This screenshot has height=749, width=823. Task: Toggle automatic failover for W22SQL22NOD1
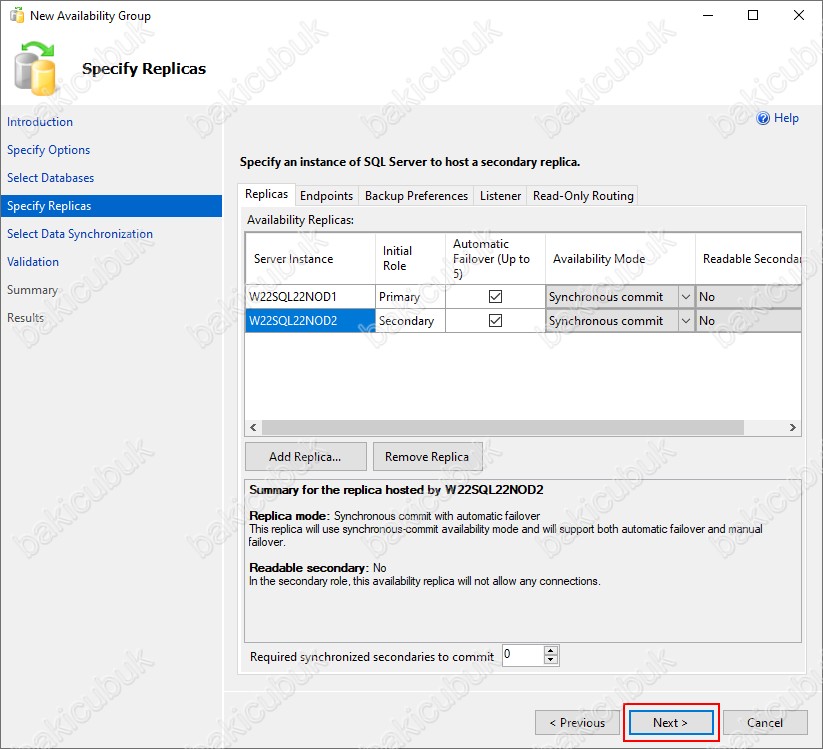tap(495, 297)
